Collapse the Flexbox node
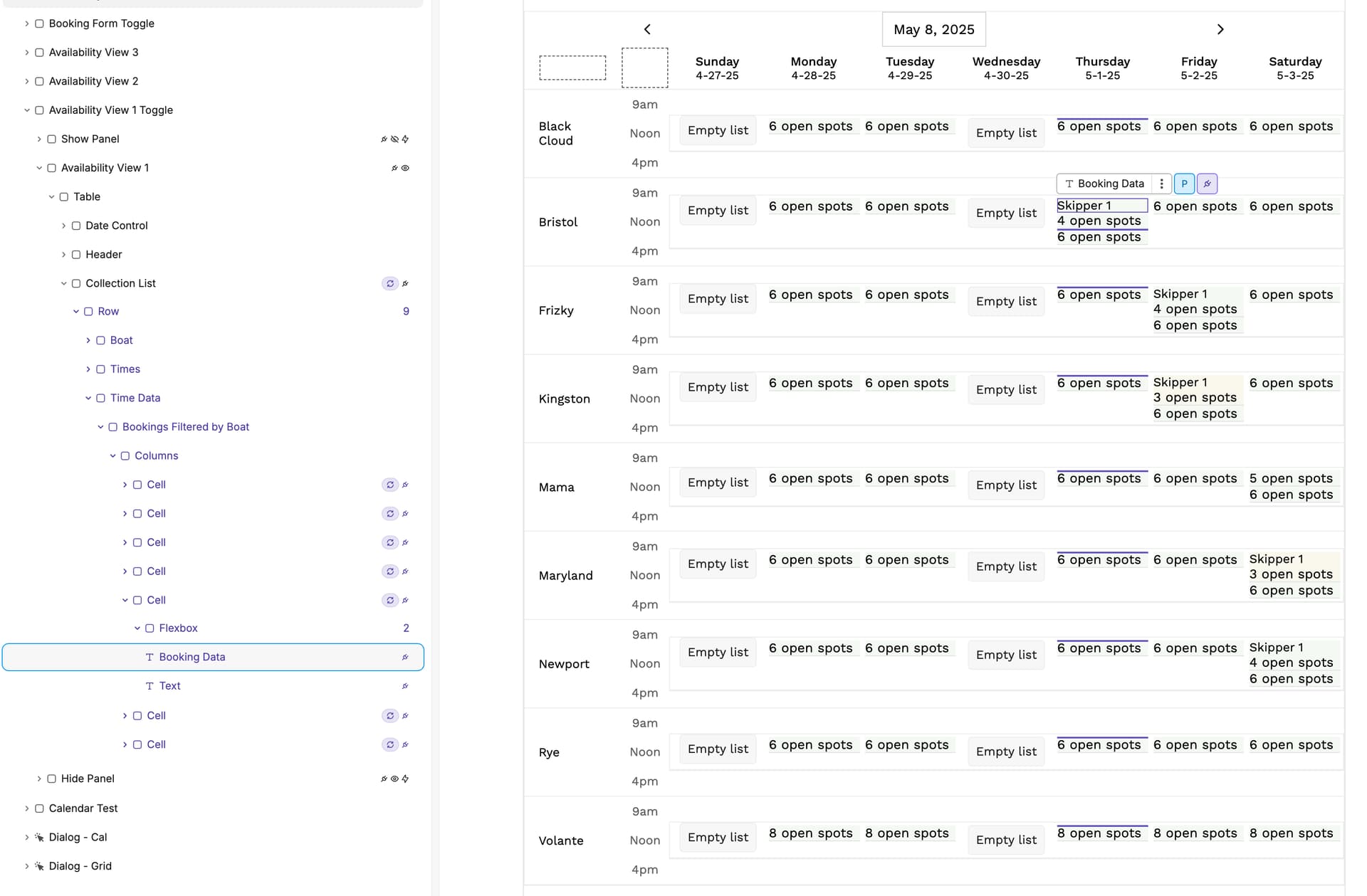 (137, 628)
